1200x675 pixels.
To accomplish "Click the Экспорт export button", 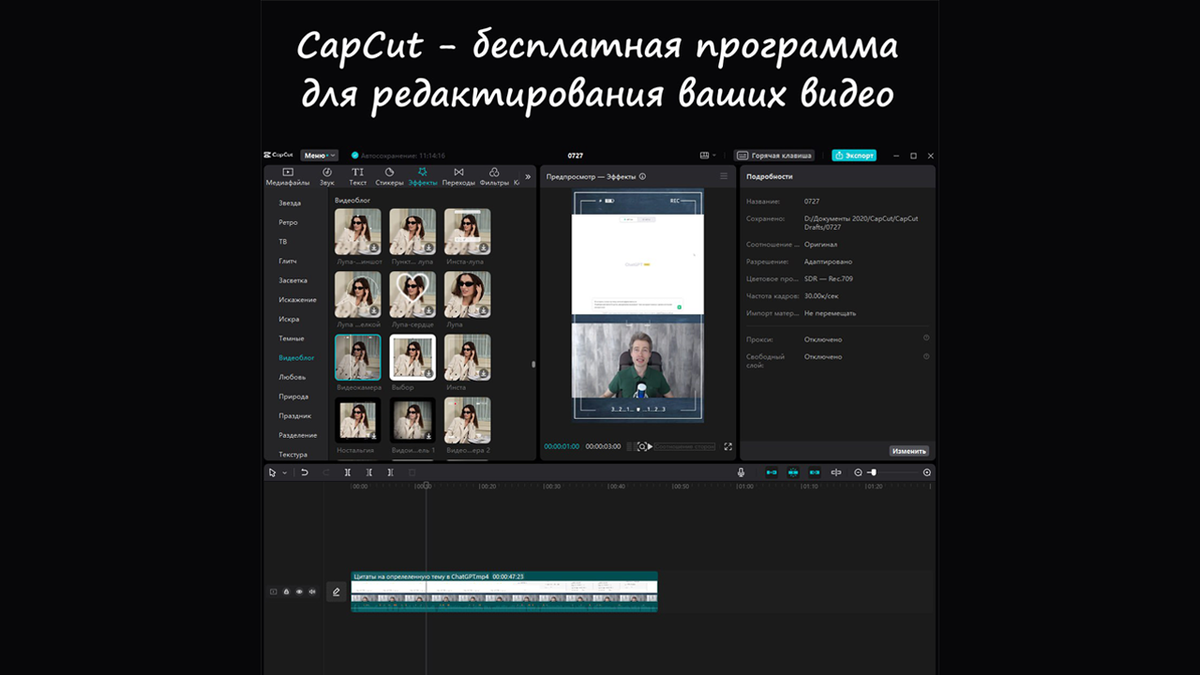I will point(854,155).
